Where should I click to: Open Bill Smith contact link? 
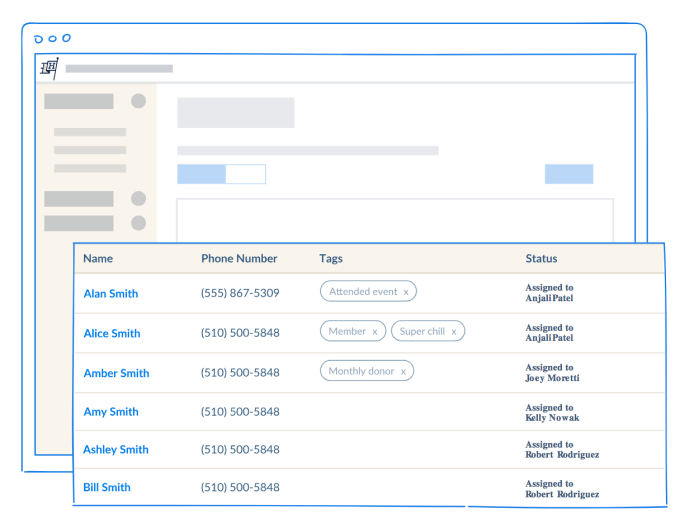click(107, 487)
